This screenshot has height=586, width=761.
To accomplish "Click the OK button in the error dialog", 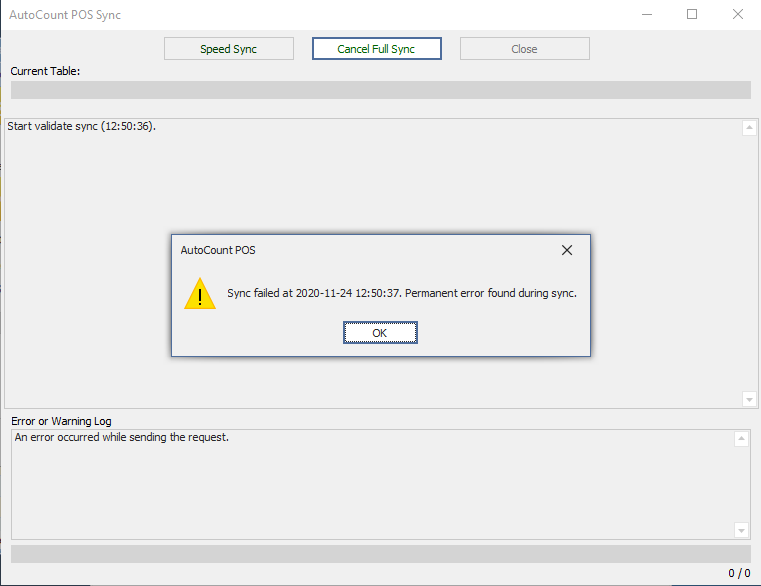I will click(x=380, y=333).
